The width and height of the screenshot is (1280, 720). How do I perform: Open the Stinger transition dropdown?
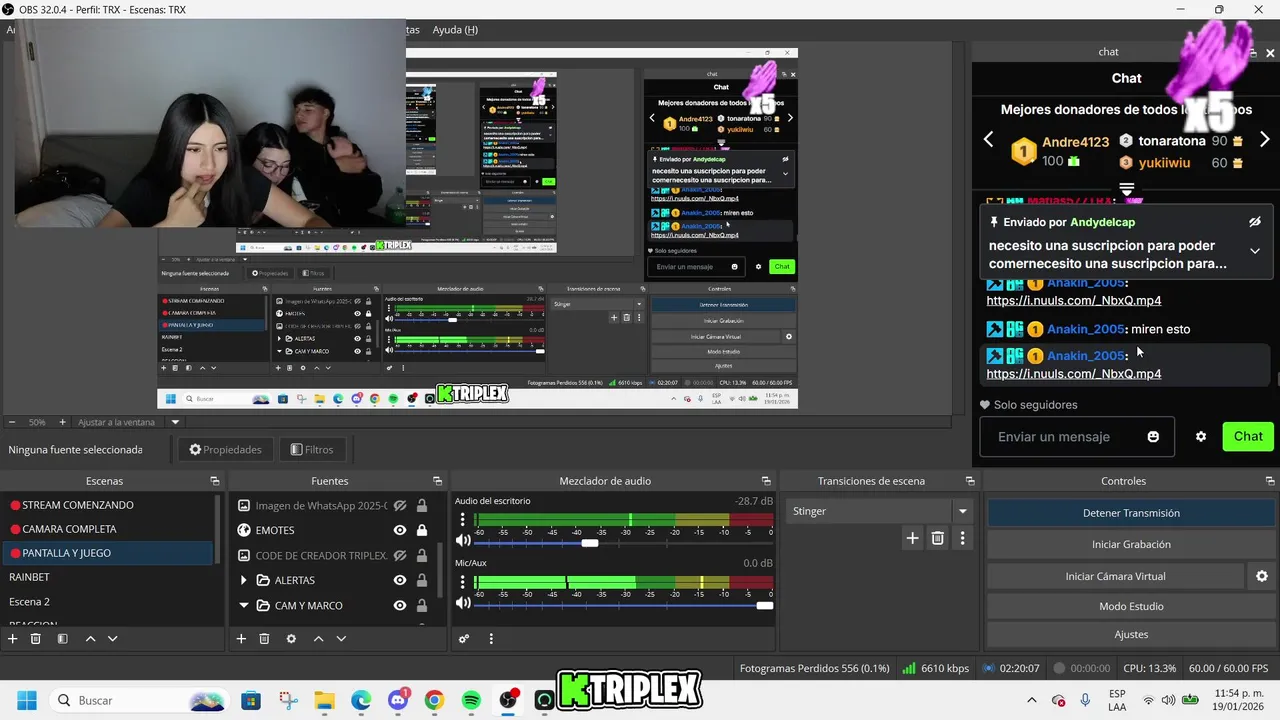(x=963, y=511)
